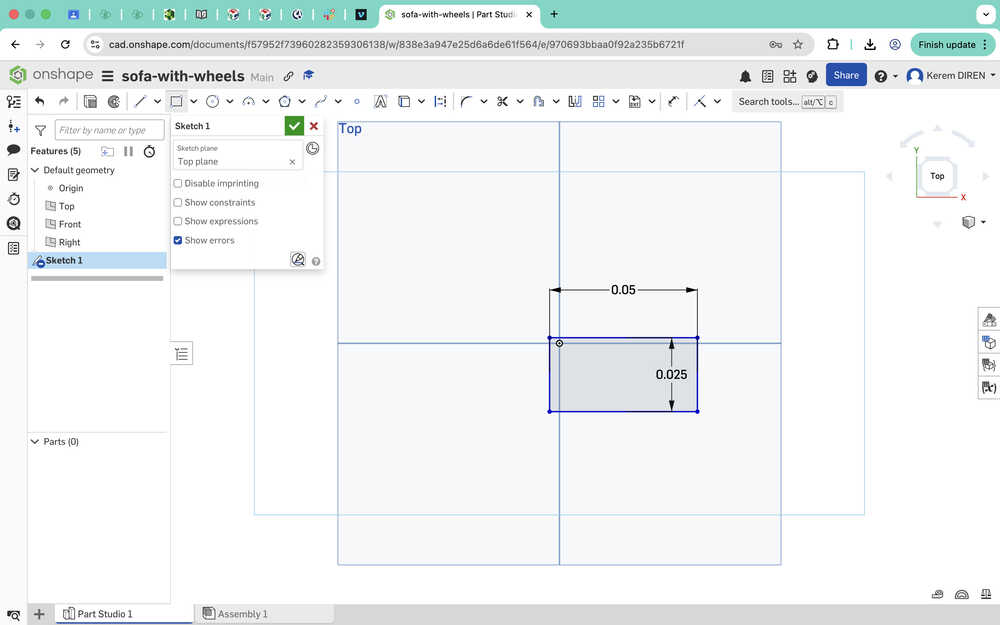Select Sketch 1 in feature list
This screenshot has height=625, width=1000.
[x=97, y=260]
